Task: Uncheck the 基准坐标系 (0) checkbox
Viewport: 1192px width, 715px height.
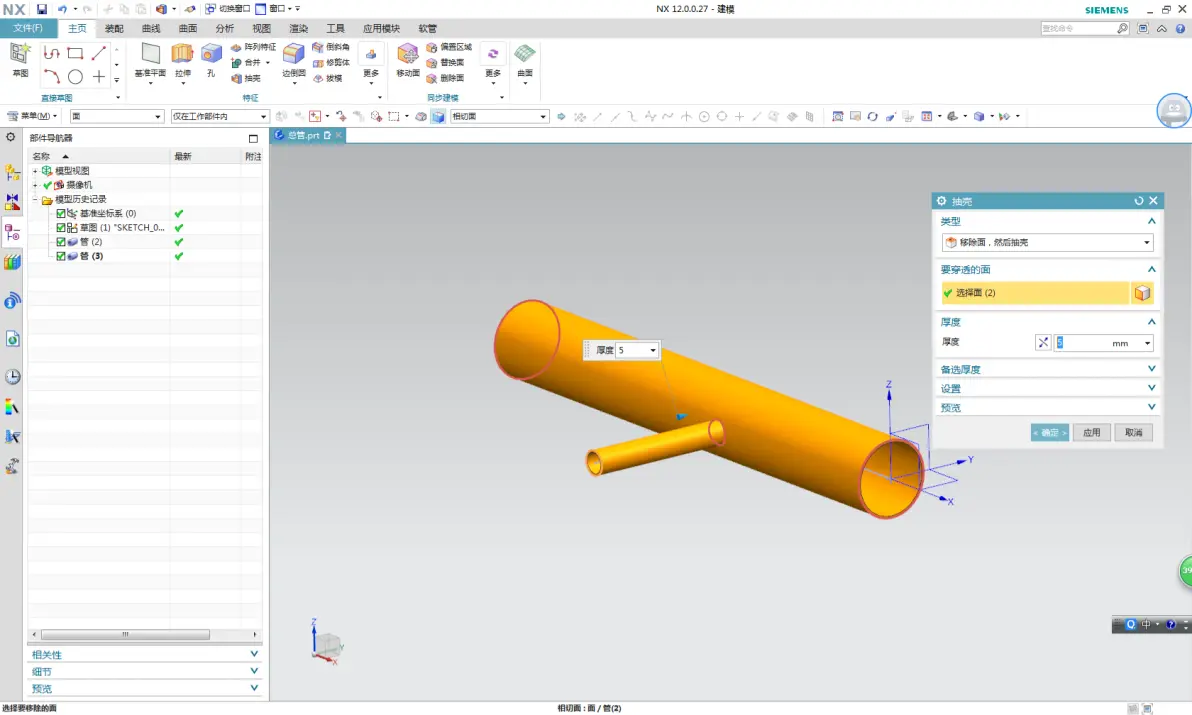Action: (x=61, y=214)
